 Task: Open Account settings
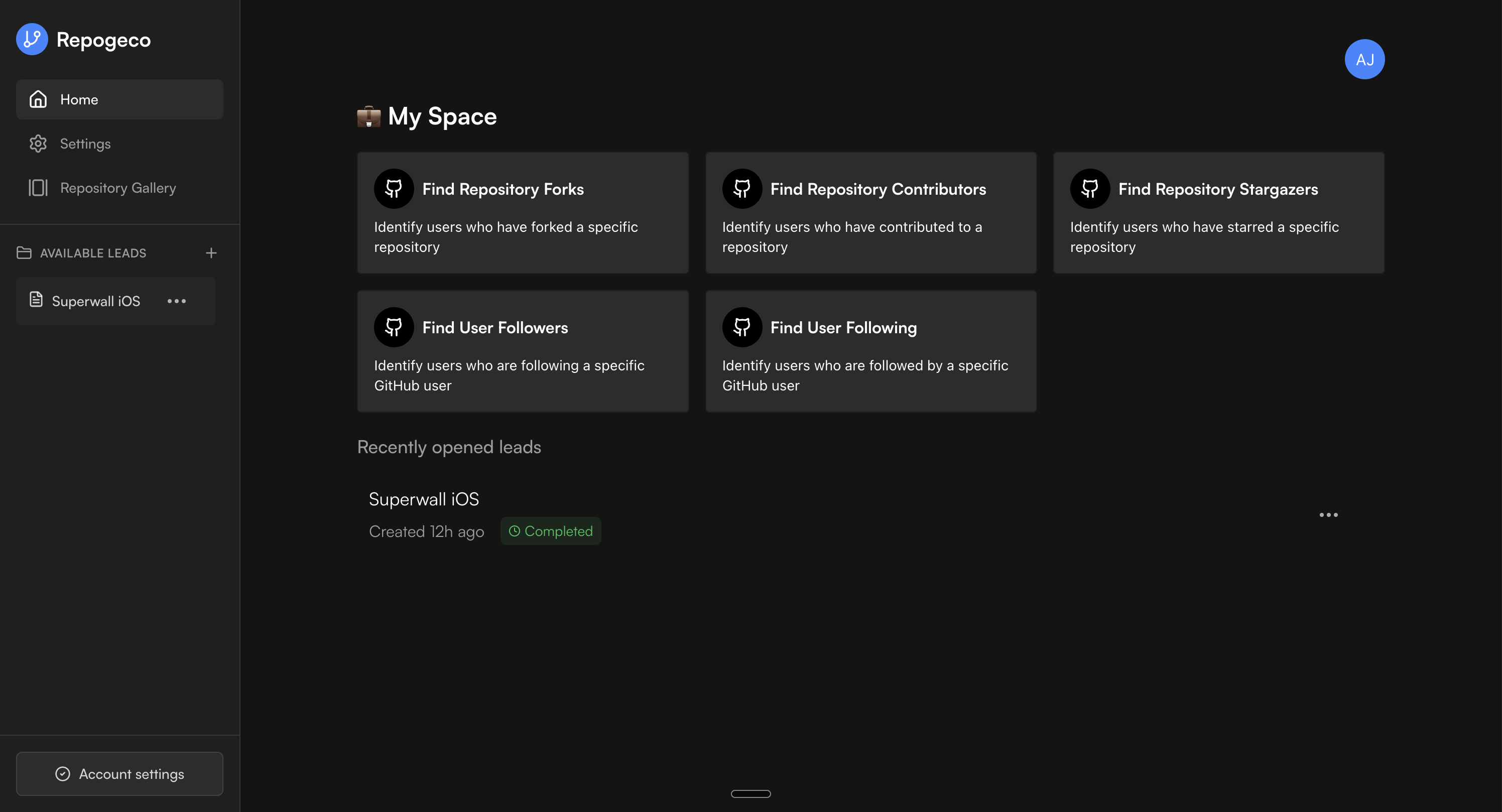119,773
